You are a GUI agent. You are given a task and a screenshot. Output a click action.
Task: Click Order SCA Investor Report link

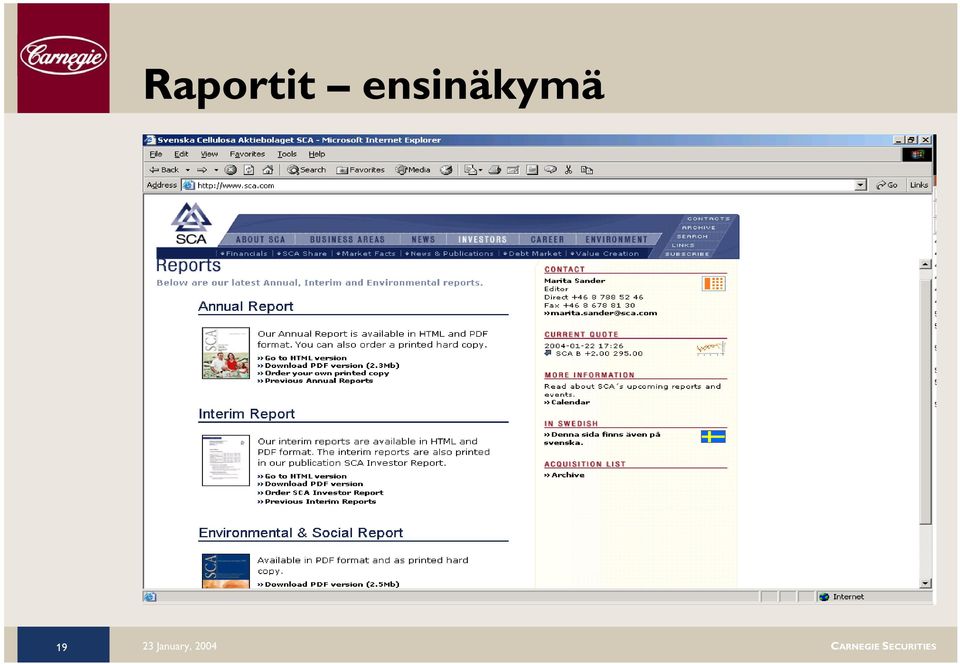(320, 493)
